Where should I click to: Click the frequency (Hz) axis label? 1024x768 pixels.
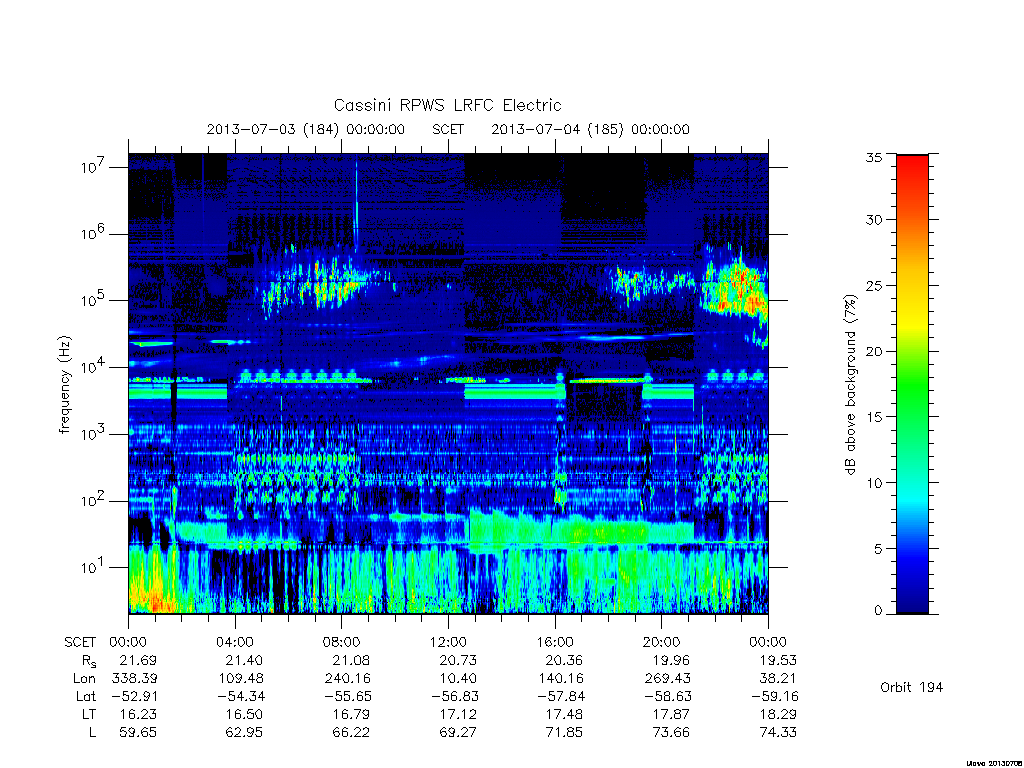coord(64,384)
